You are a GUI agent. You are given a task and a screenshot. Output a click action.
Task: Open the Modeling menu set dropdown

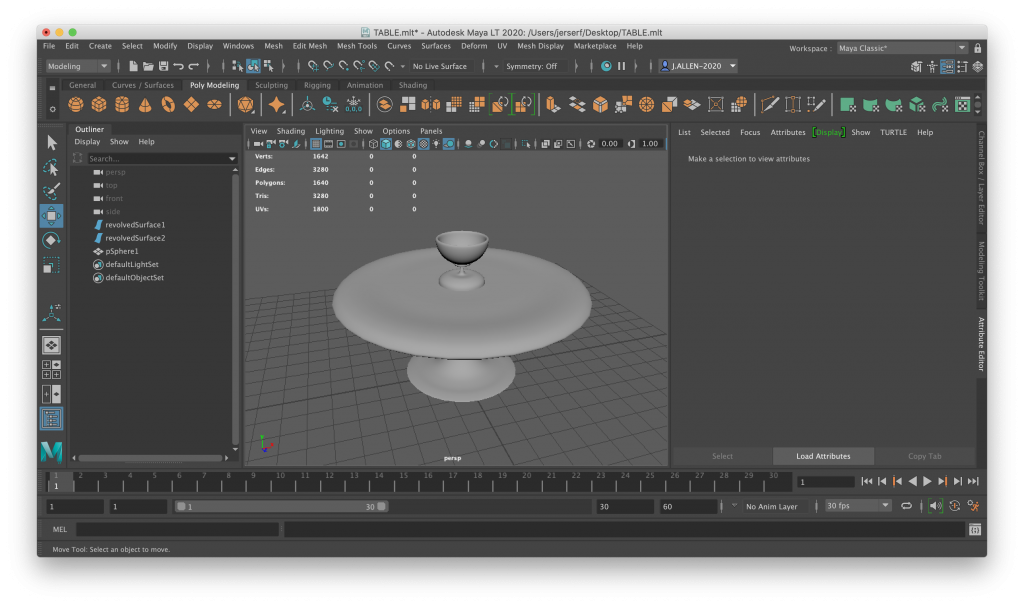76,66
